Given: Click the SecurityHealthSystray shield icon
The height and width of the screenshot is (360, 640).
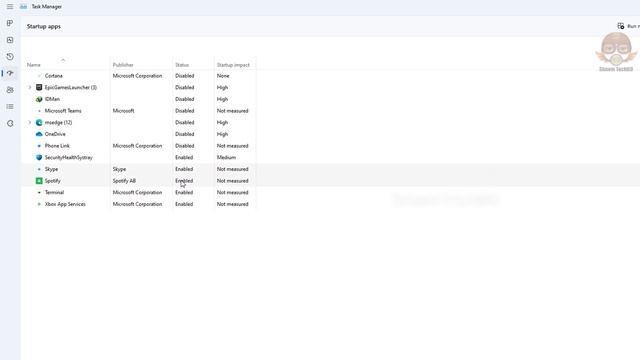Looking at the screenshot, I should pyautogui.click(x=39, y=158).
